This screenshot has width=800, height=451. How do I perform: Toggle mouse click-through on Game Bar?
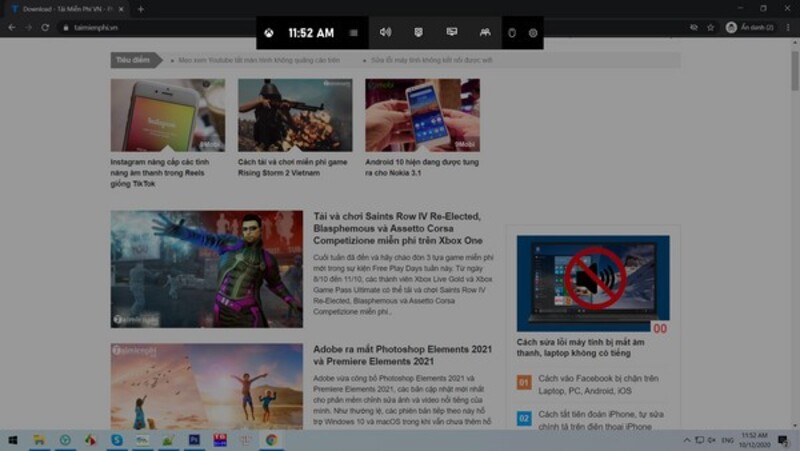pos(512,33)
